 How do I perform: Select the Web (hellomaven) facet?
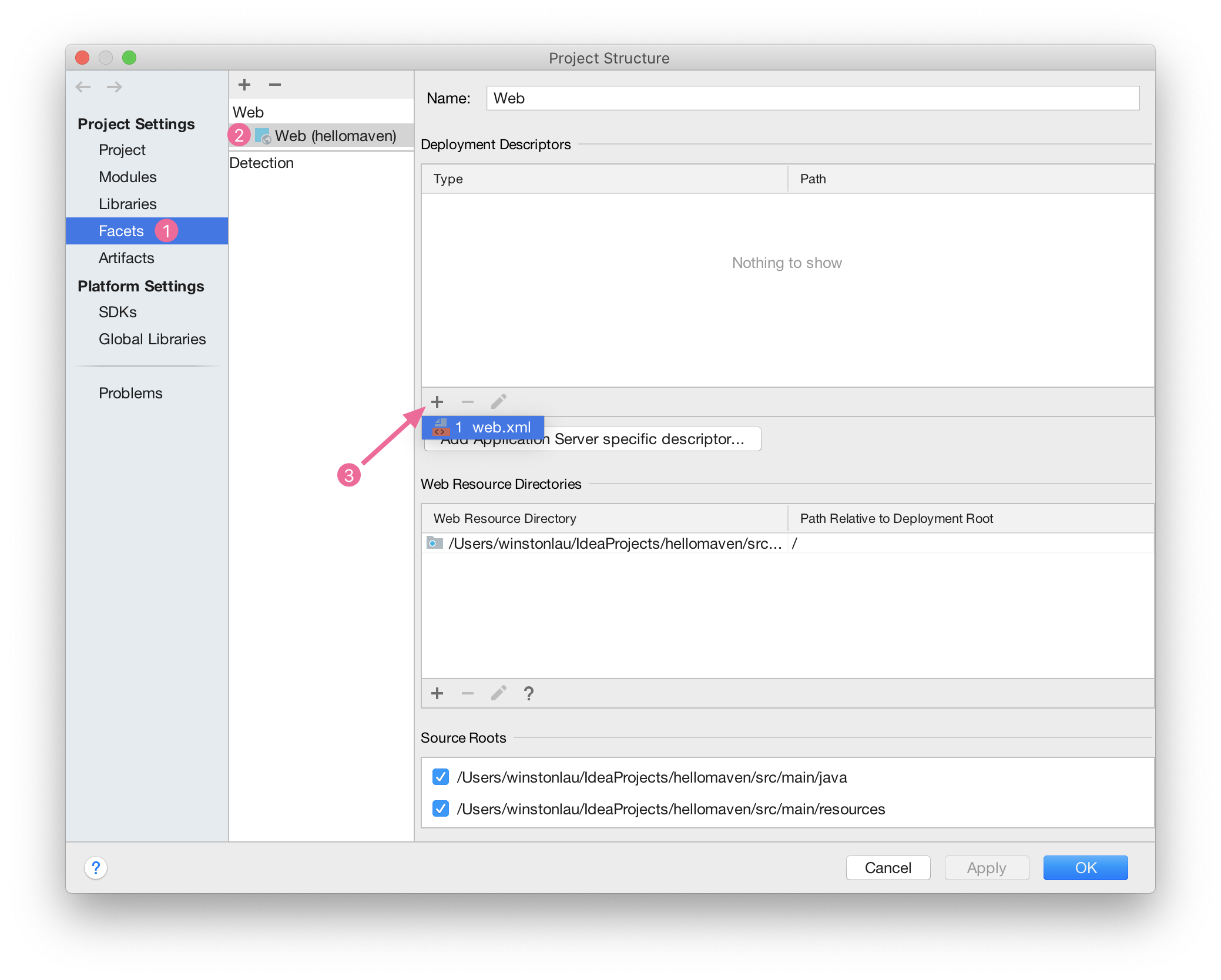coord(335,136)
